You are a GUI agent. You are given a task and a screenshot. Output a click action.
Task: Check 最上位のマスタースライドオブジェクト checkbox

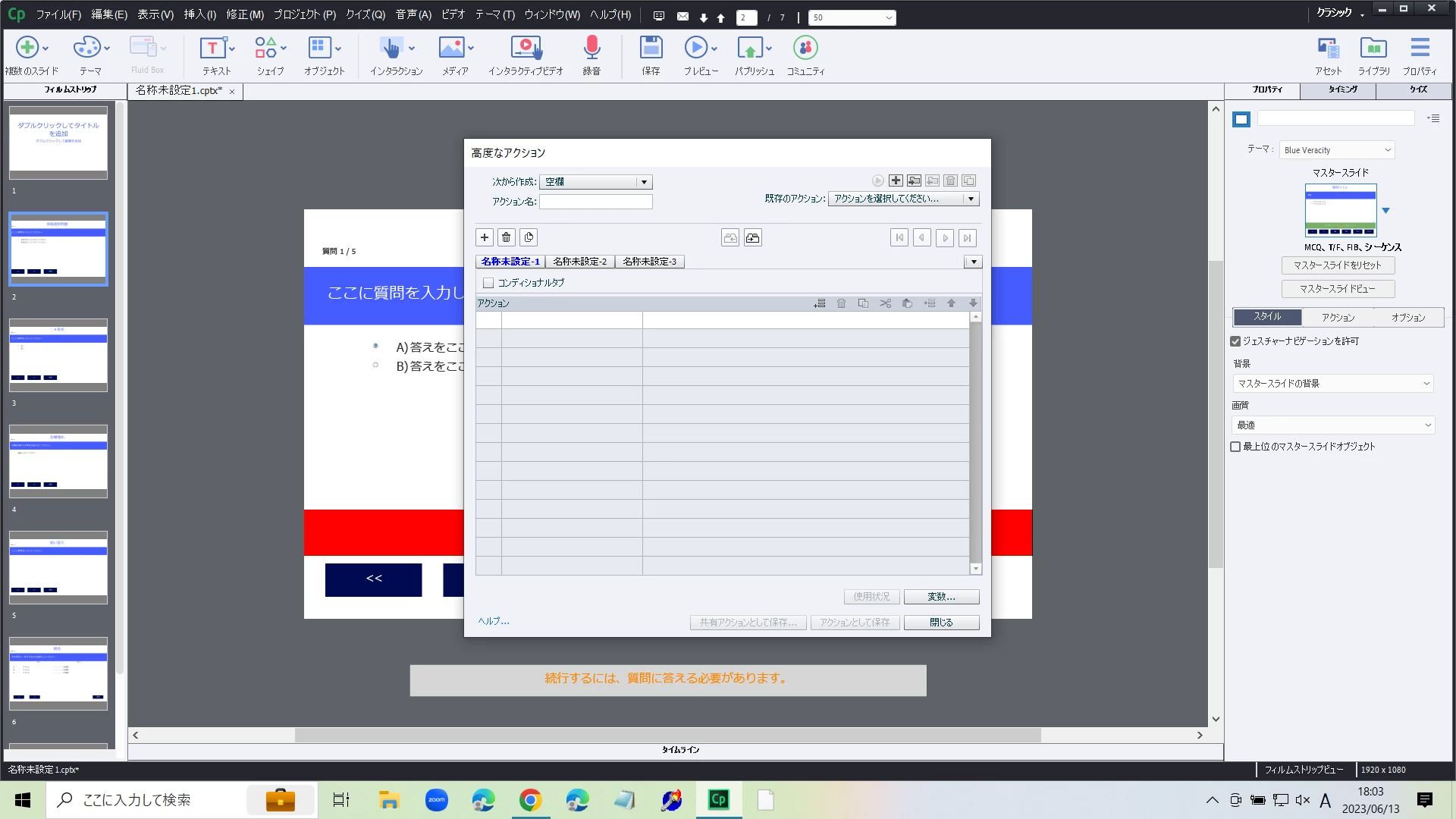click(1235, 447)
